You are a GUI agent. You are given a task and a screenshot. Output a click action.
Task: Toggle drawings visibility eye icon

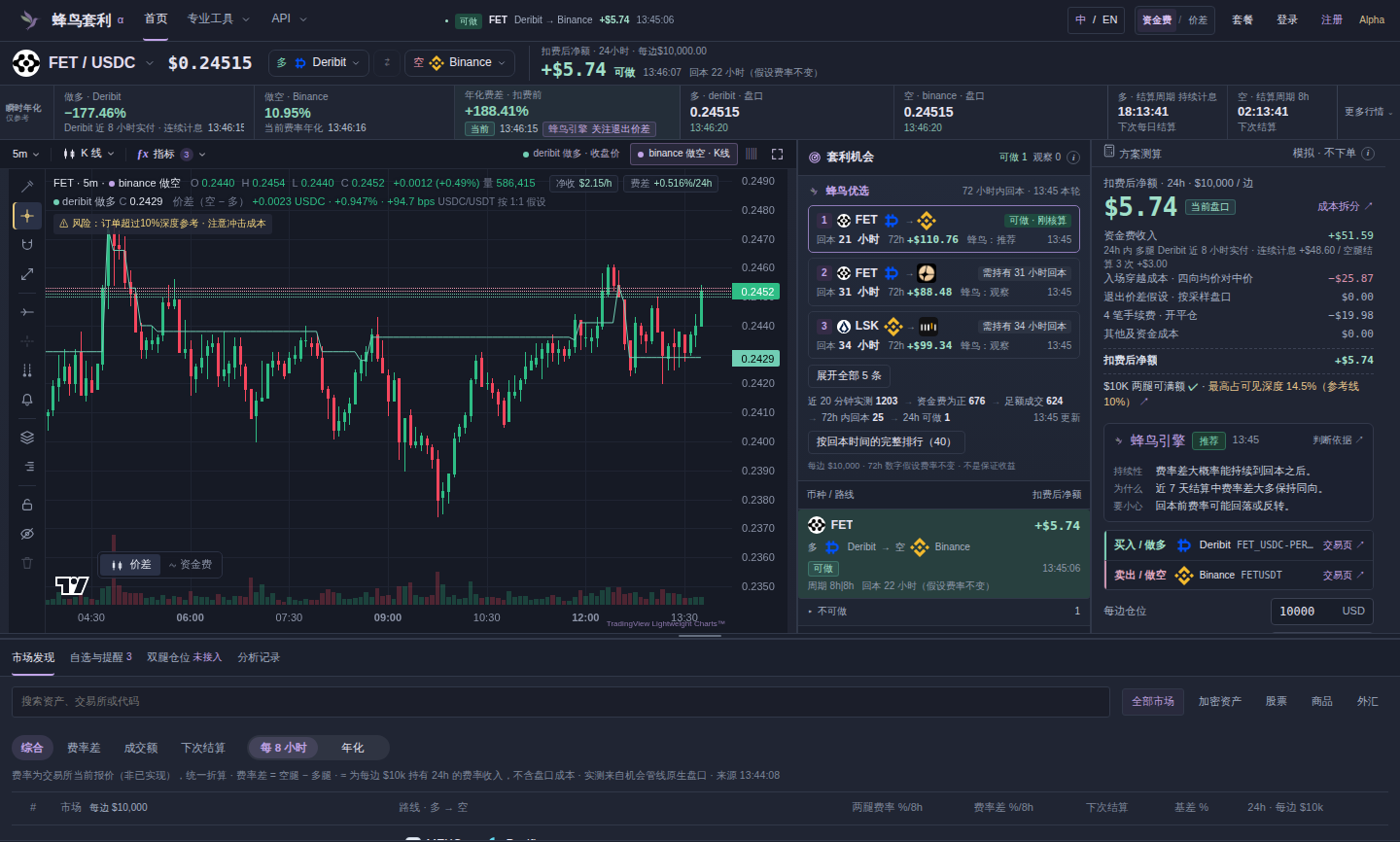click(27, 534)
